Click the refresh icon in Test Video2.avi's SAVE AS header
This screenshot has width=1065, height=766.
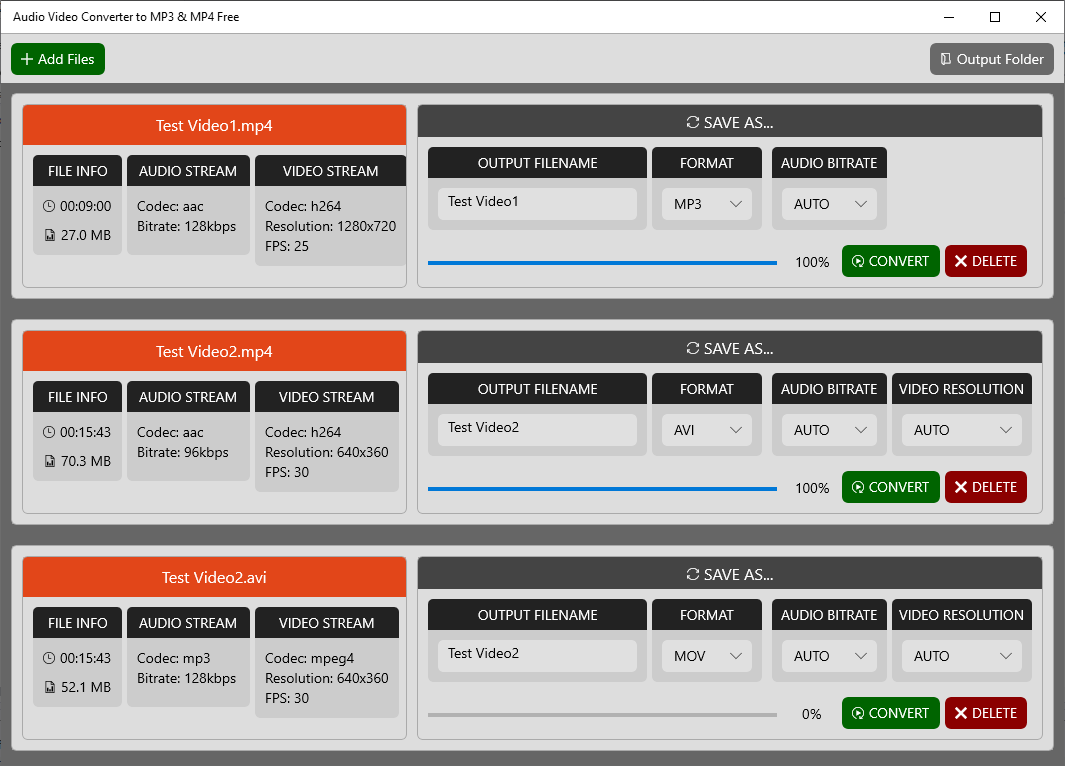pos(693,574)
